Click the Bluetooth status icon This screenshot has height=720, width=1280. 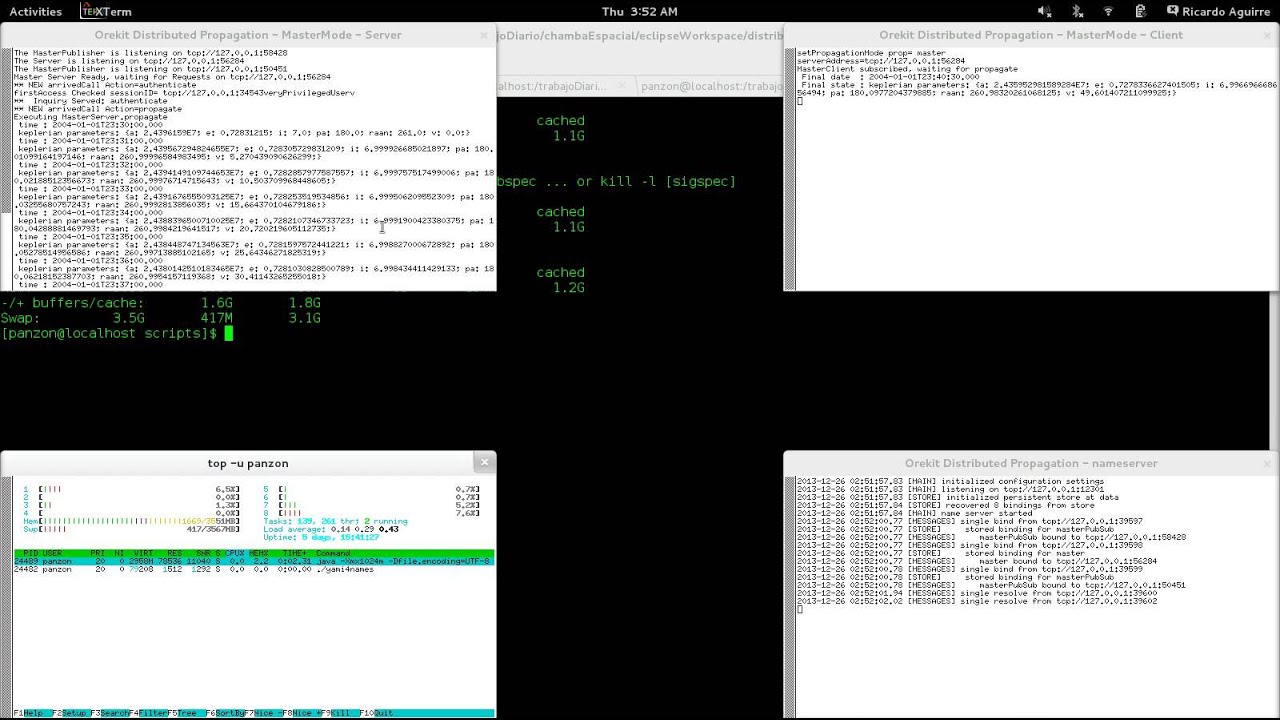[x=1078, y=11]
